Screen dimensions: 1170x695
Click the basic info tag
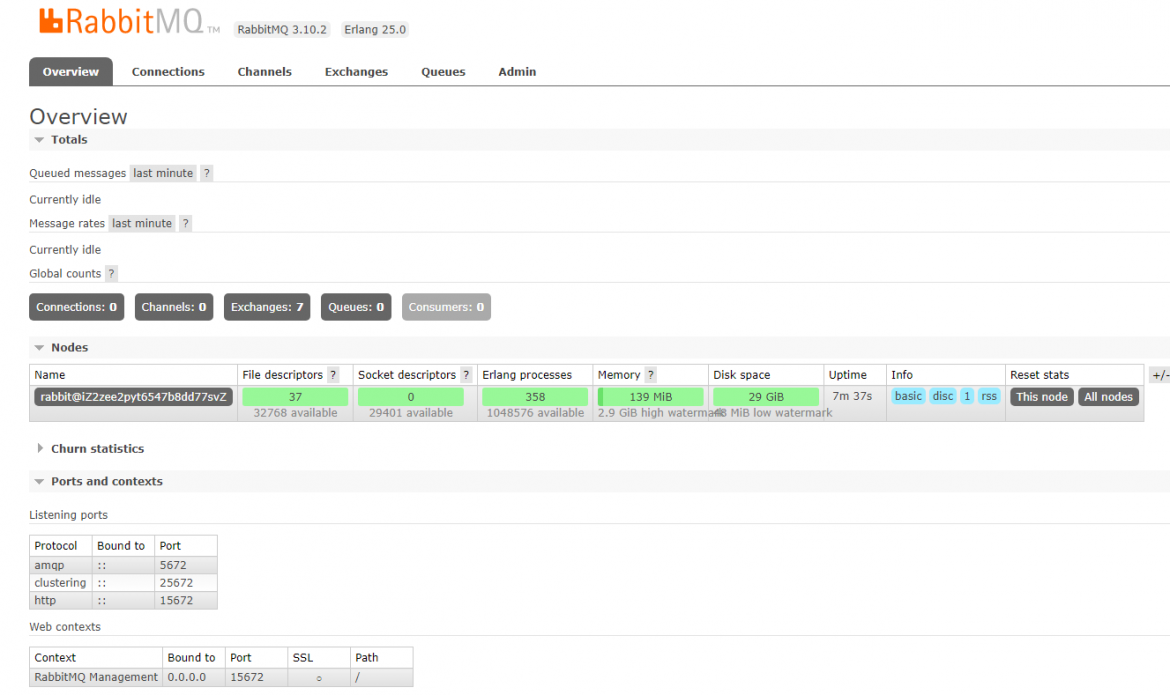[908, 396]
